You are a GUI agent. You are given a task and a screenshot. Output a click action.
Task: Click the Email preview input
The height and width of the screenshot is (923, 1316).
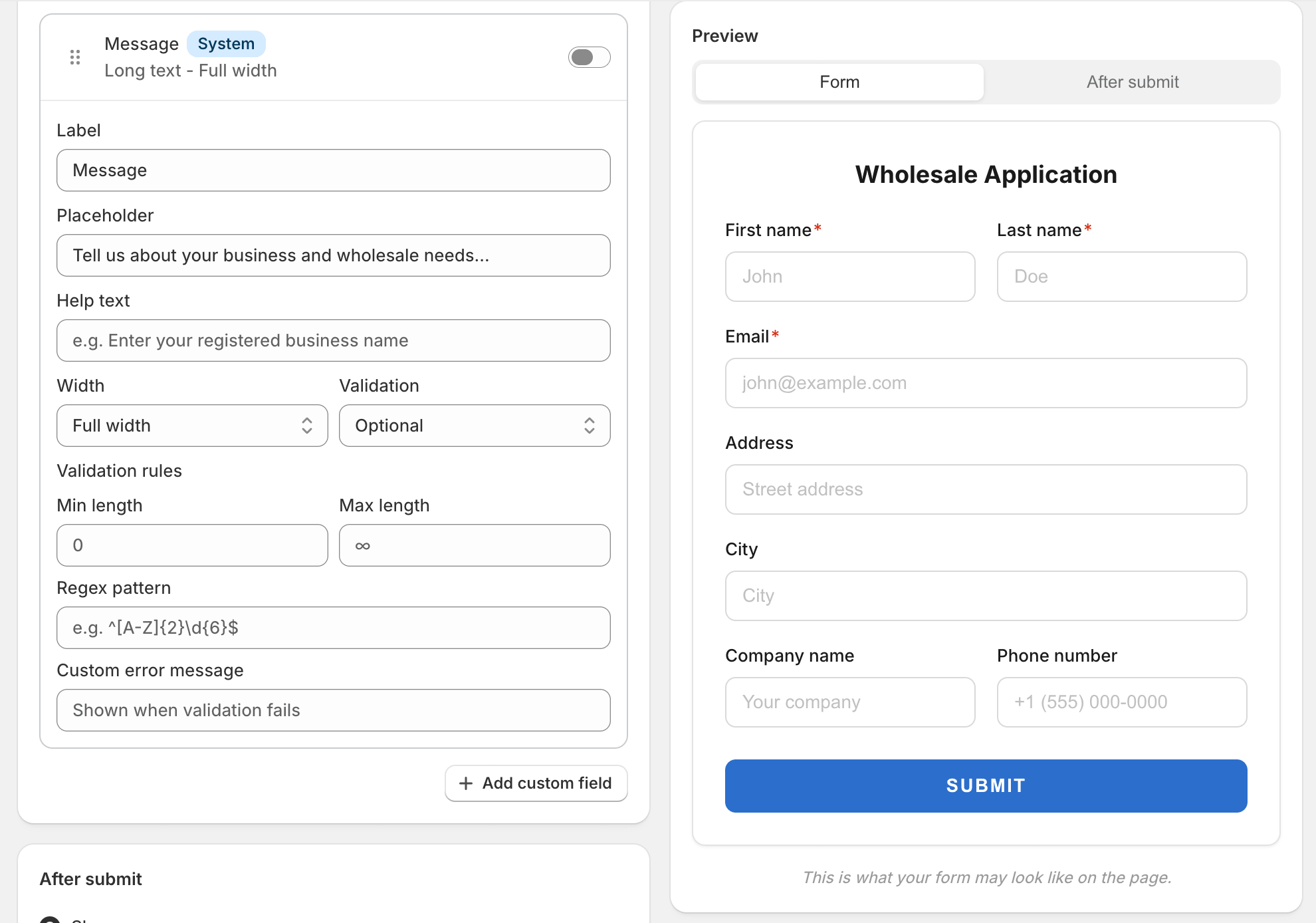(986, 383)
